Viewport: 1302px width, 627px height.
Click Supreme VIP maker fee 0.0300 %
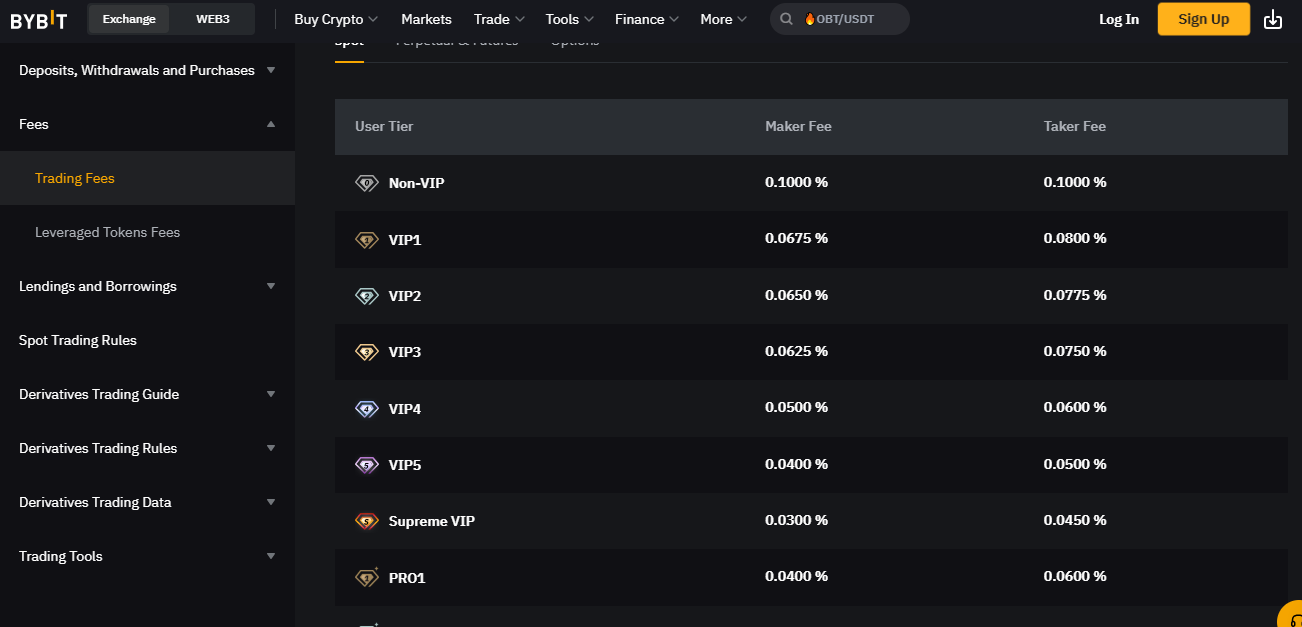click(796, 520)
